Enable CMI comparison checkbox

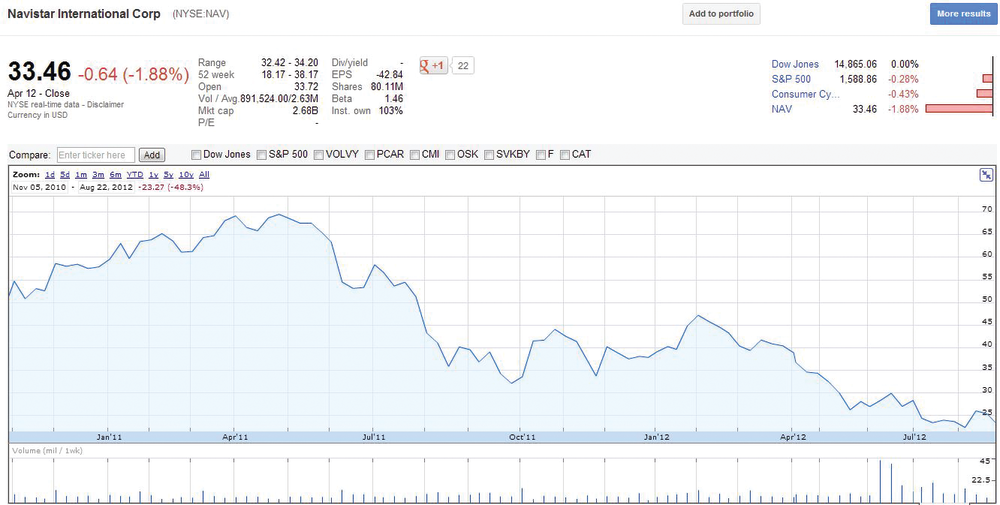coord(415,154)
